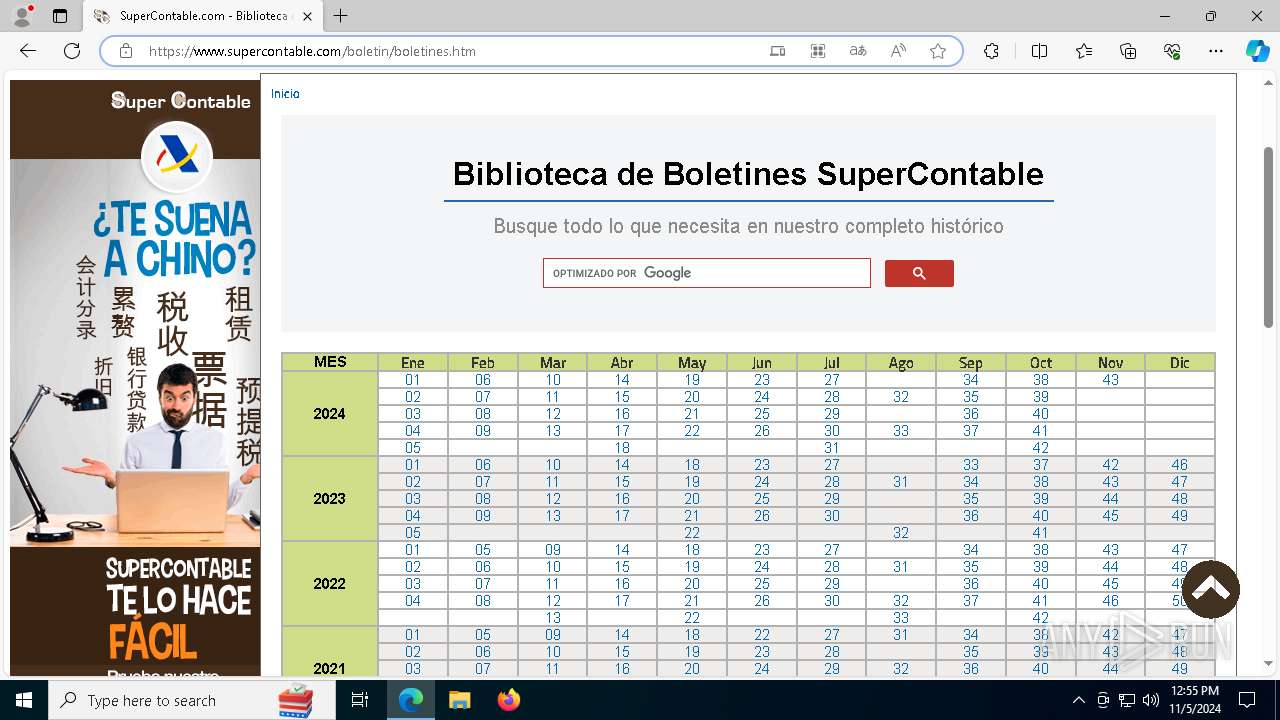1280x720 pixels.
Task: Open 2023 bulletin 22 in May
Action: tap(692, 533)
